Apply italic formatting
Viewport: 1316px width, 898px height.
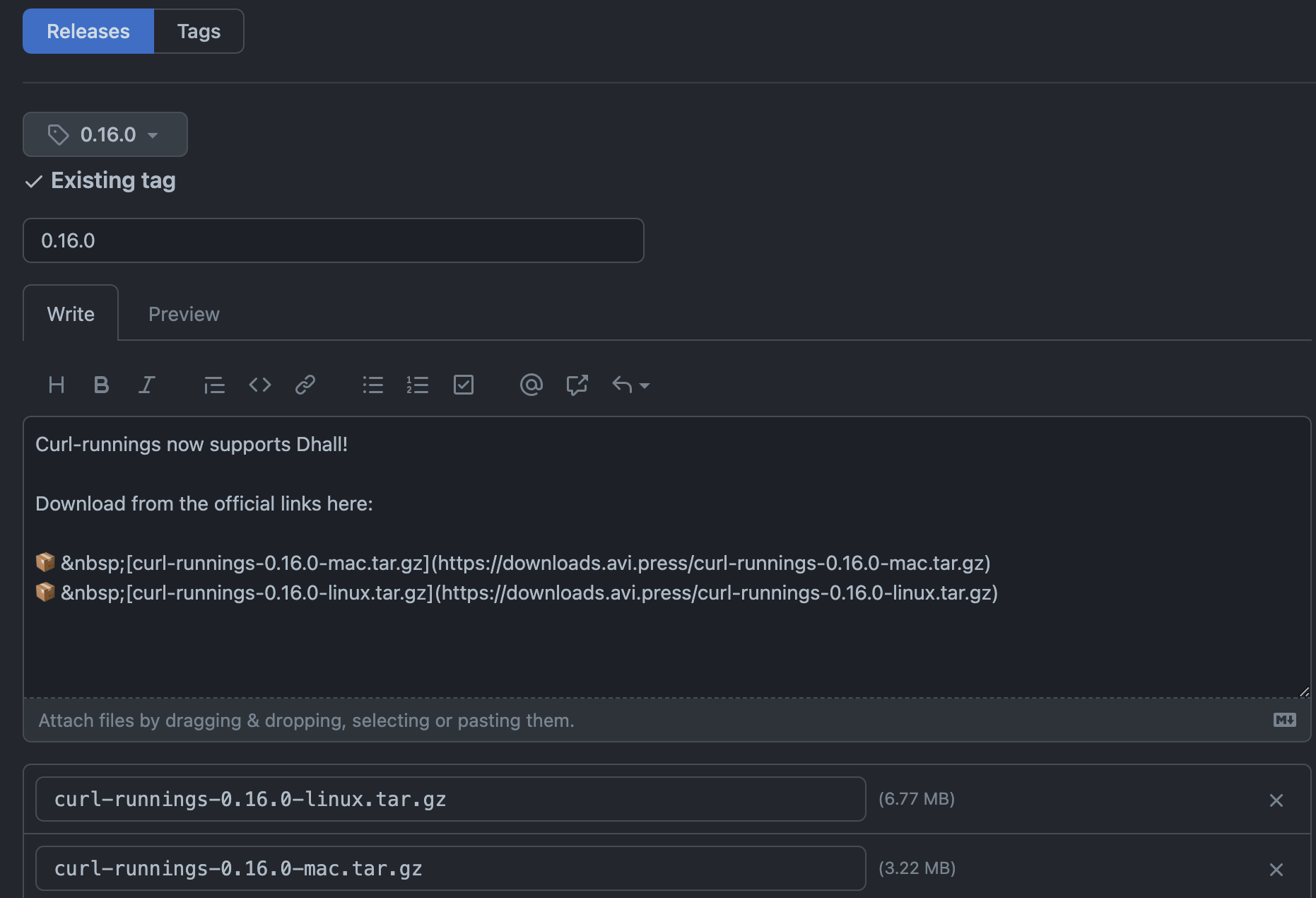click(x=146, y=385)
